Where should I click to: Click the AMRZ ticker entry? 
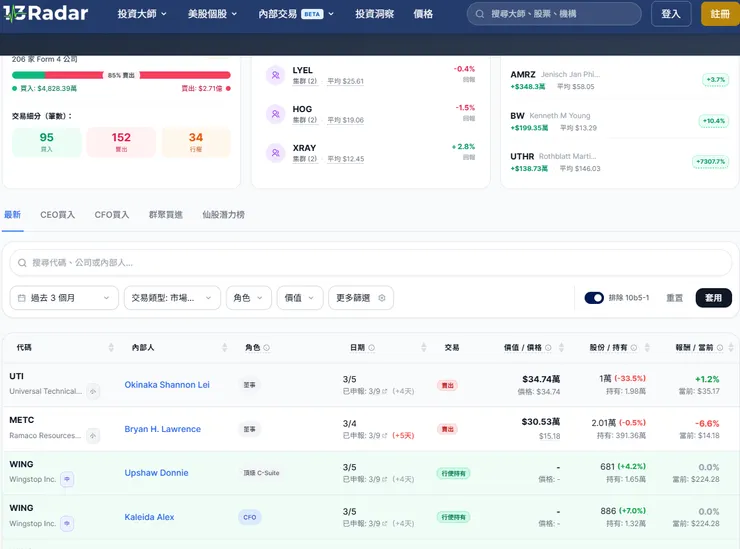tap(523, 75)
